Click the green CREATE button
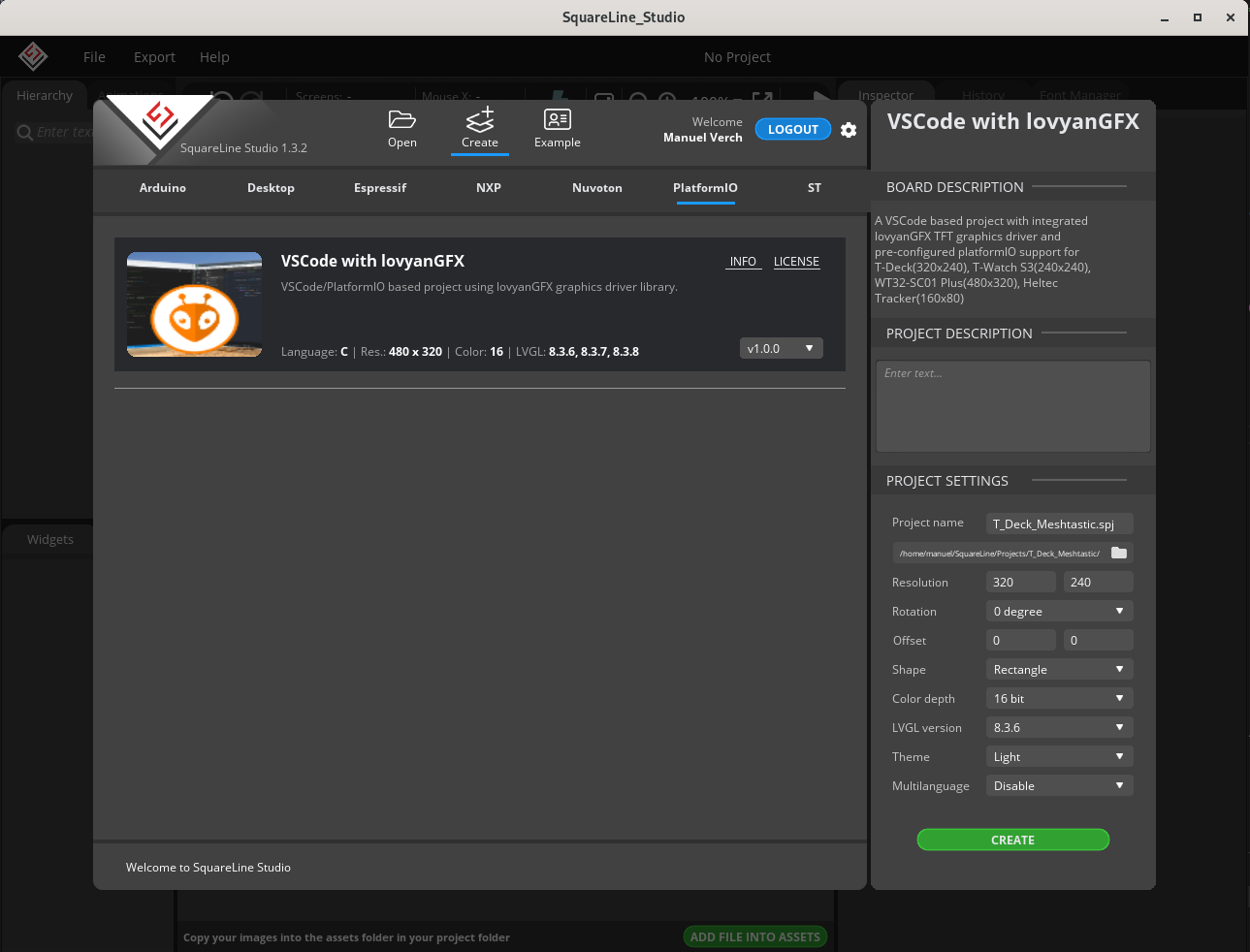 tap(1013, 840)
